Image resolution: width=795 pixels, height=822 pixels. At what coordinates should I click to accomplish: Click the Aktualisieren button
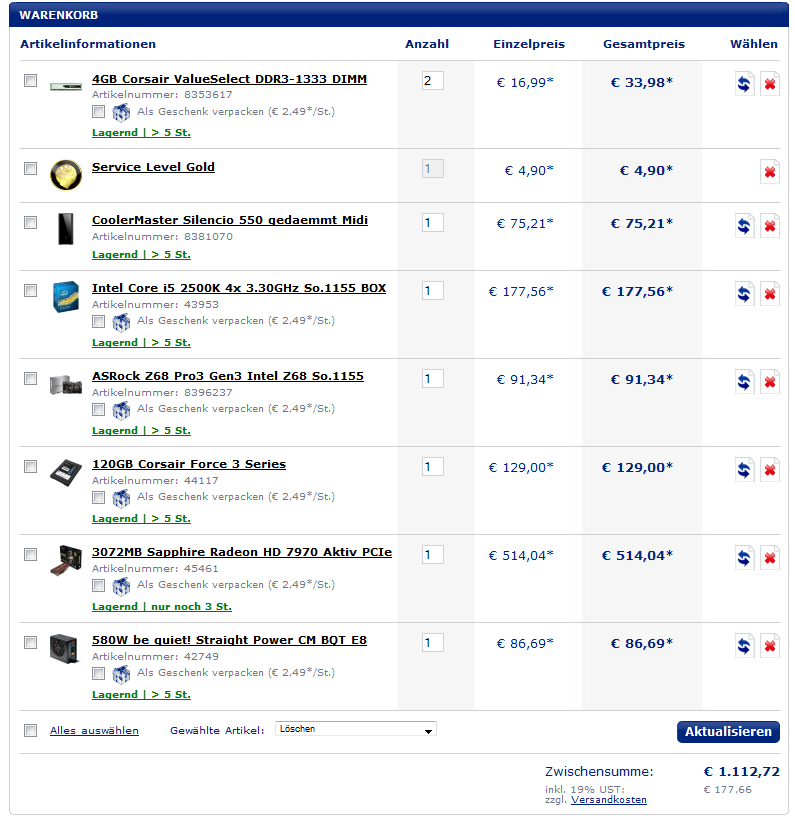click(x=728, y=732)
